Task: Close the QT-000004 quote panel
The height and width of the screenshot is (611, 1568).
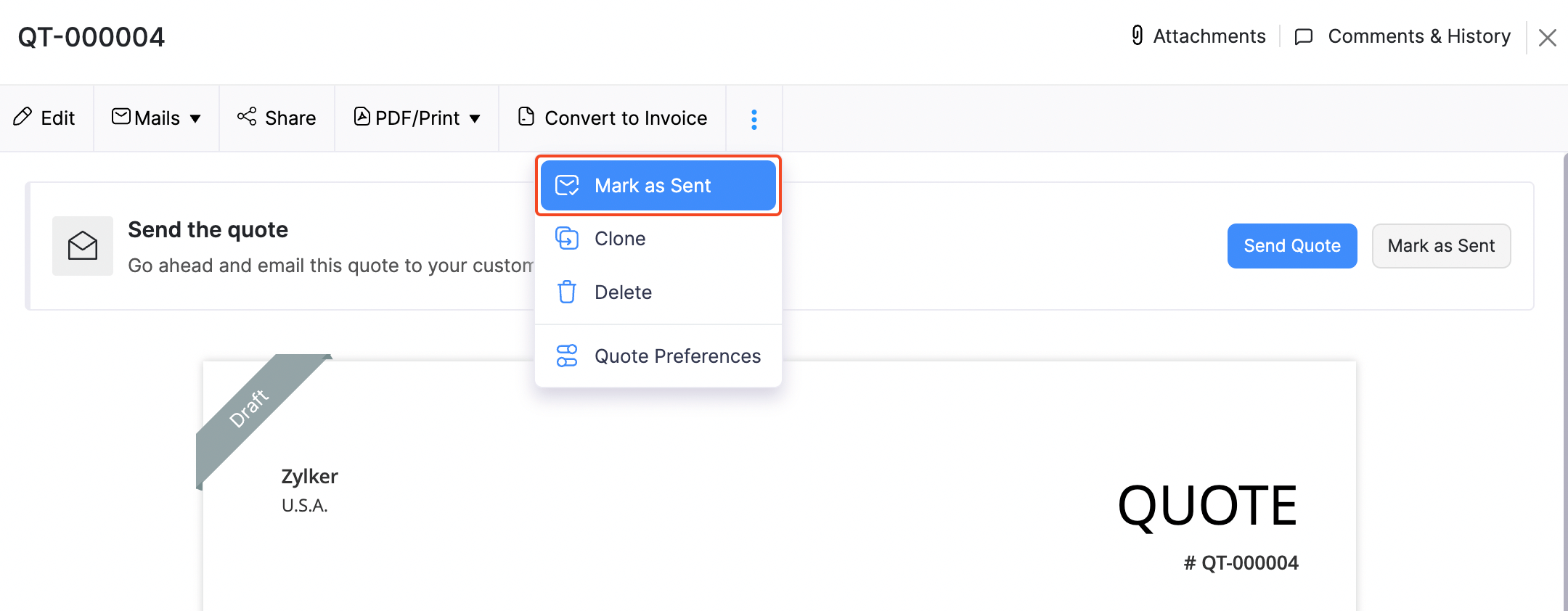Action: coord(1548,38)
